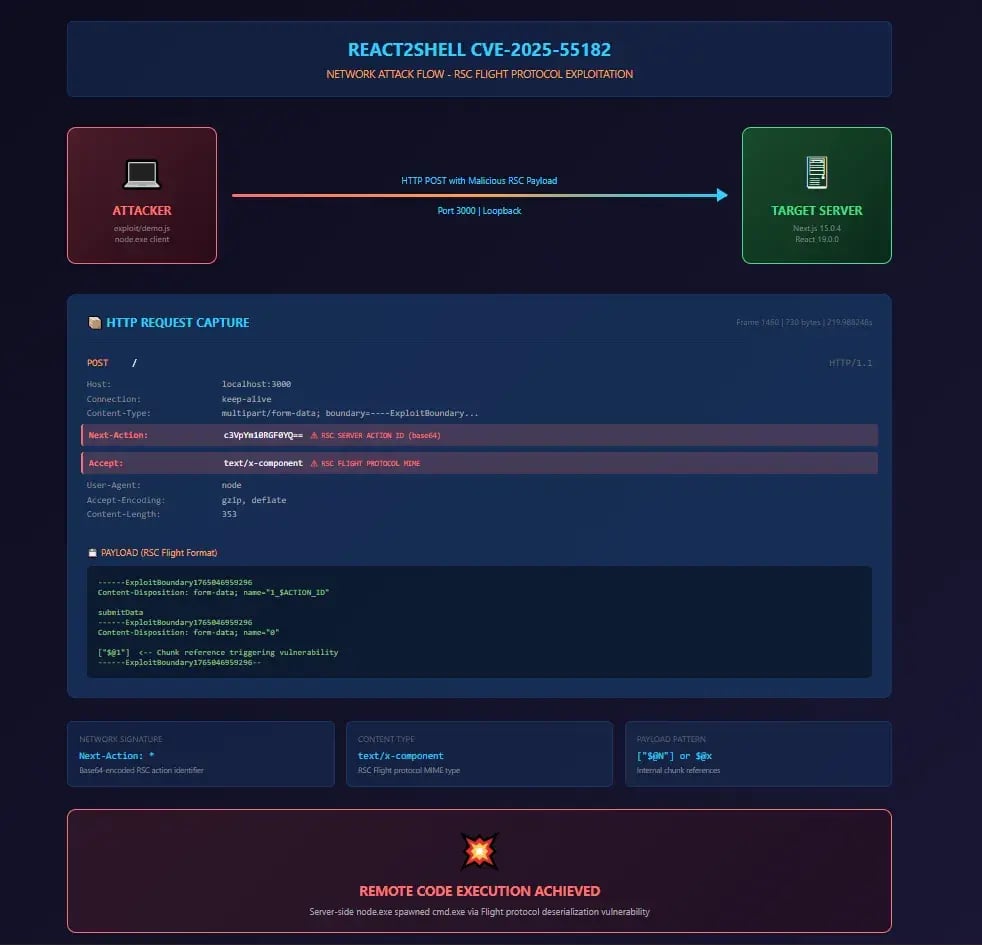Image resolution: width=982 pixels, height=945 pixels.
Task: Click the REMOTE CODE EXECUTION ACHIEVED banner
Action: [x=478, y=891]
